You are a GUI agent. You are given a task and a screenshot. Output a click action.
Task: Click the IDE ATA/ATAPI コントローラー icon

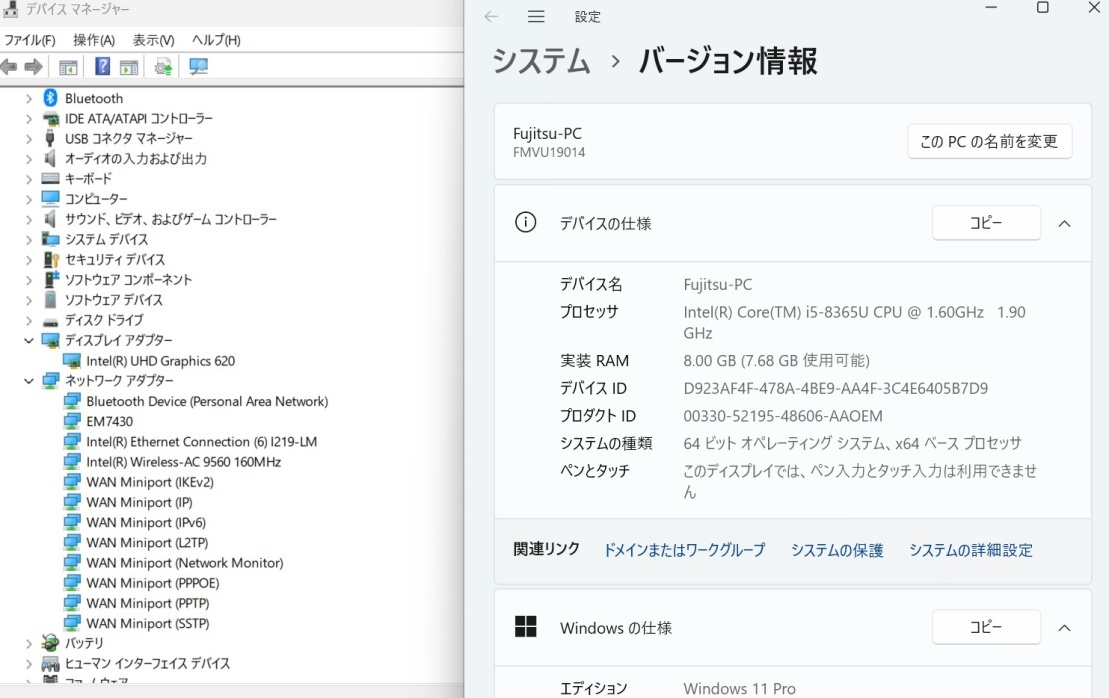pos(50,118)
